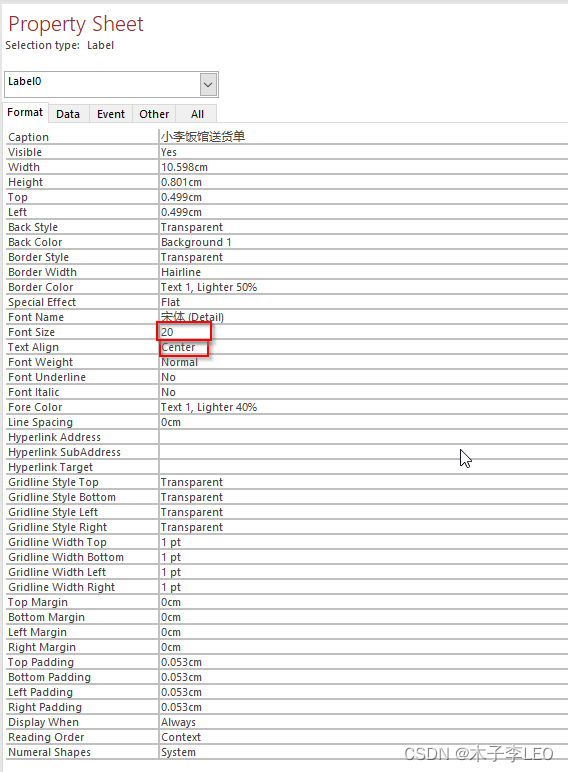The height and width of the screenshot is (772, 568).
Task: Click the Border Color property value
Action: (x=363, y=287)
